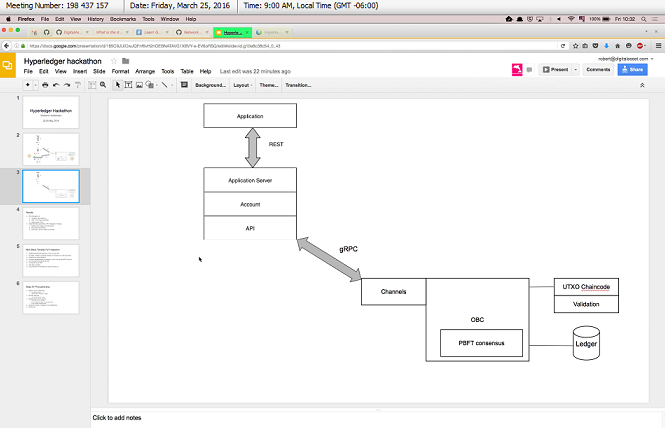Click the PBFT consensus box on slide

(481, 343)
